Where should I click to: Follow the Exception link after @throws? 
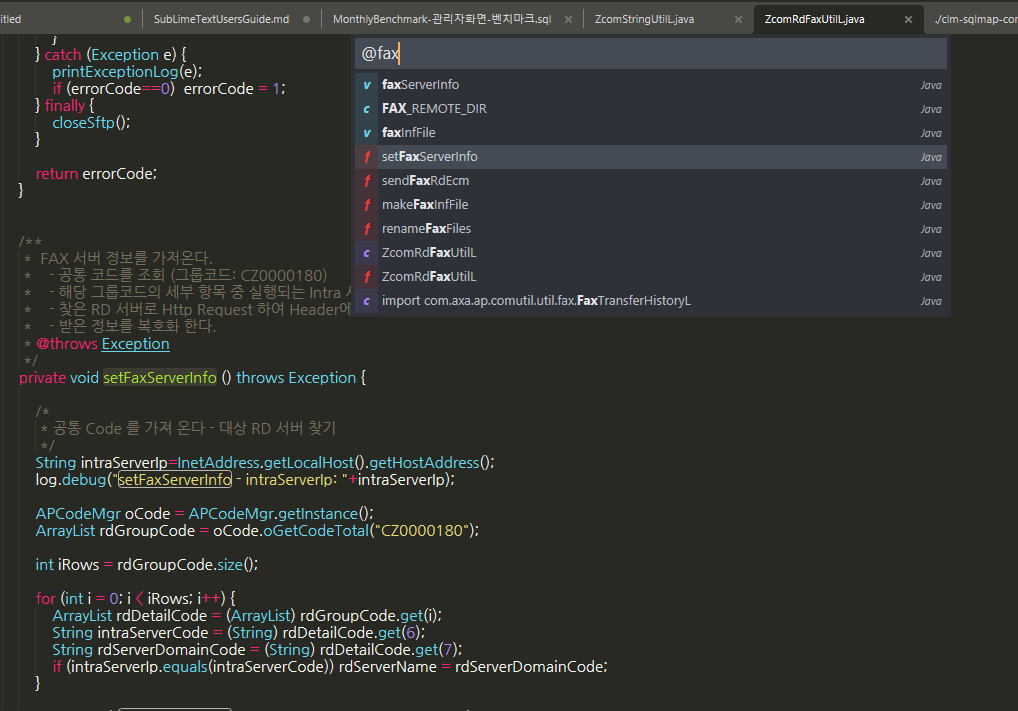(x=136, y=344)
